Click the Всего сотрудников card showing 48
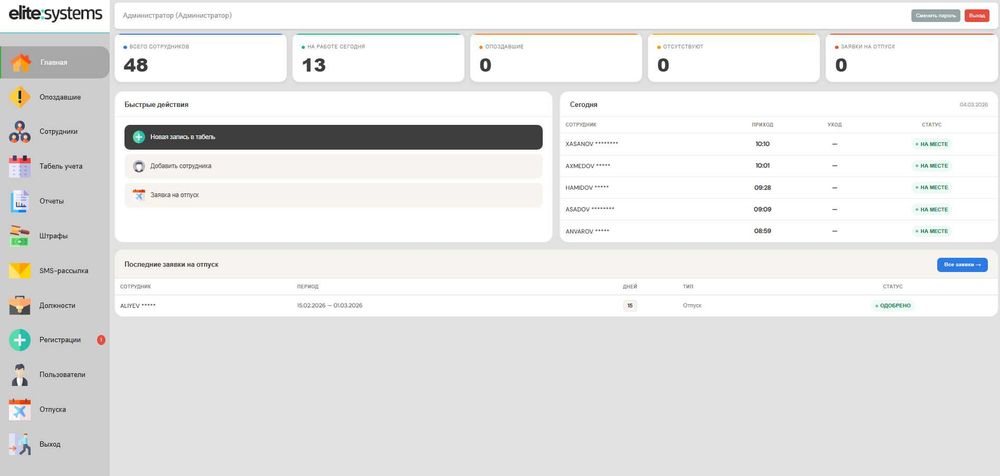 click(201, 58)
